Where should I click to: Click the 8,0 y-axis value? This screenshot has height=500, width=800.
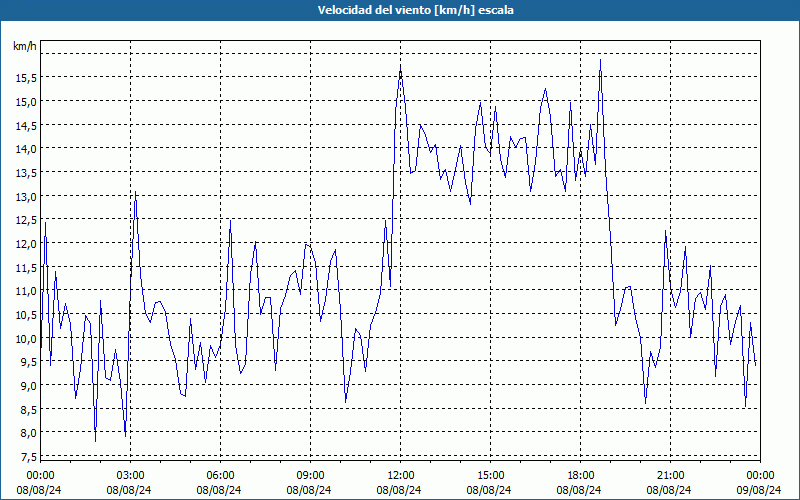(28, 433)
